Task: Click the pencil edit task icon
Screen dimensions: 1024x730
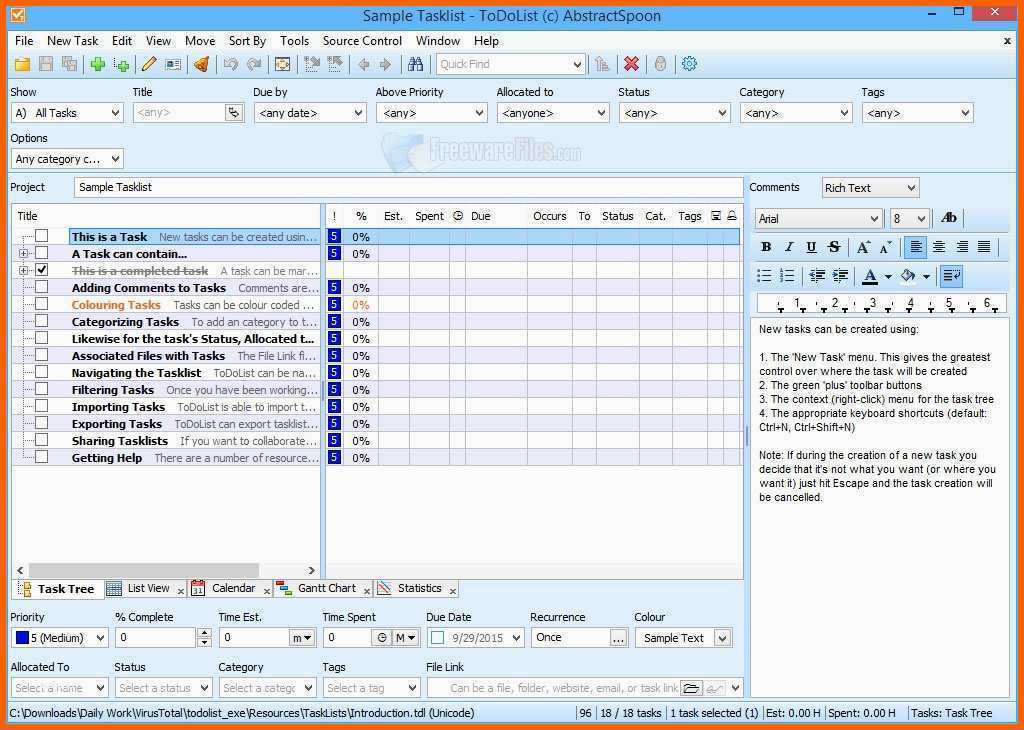Action: (149, 64)
